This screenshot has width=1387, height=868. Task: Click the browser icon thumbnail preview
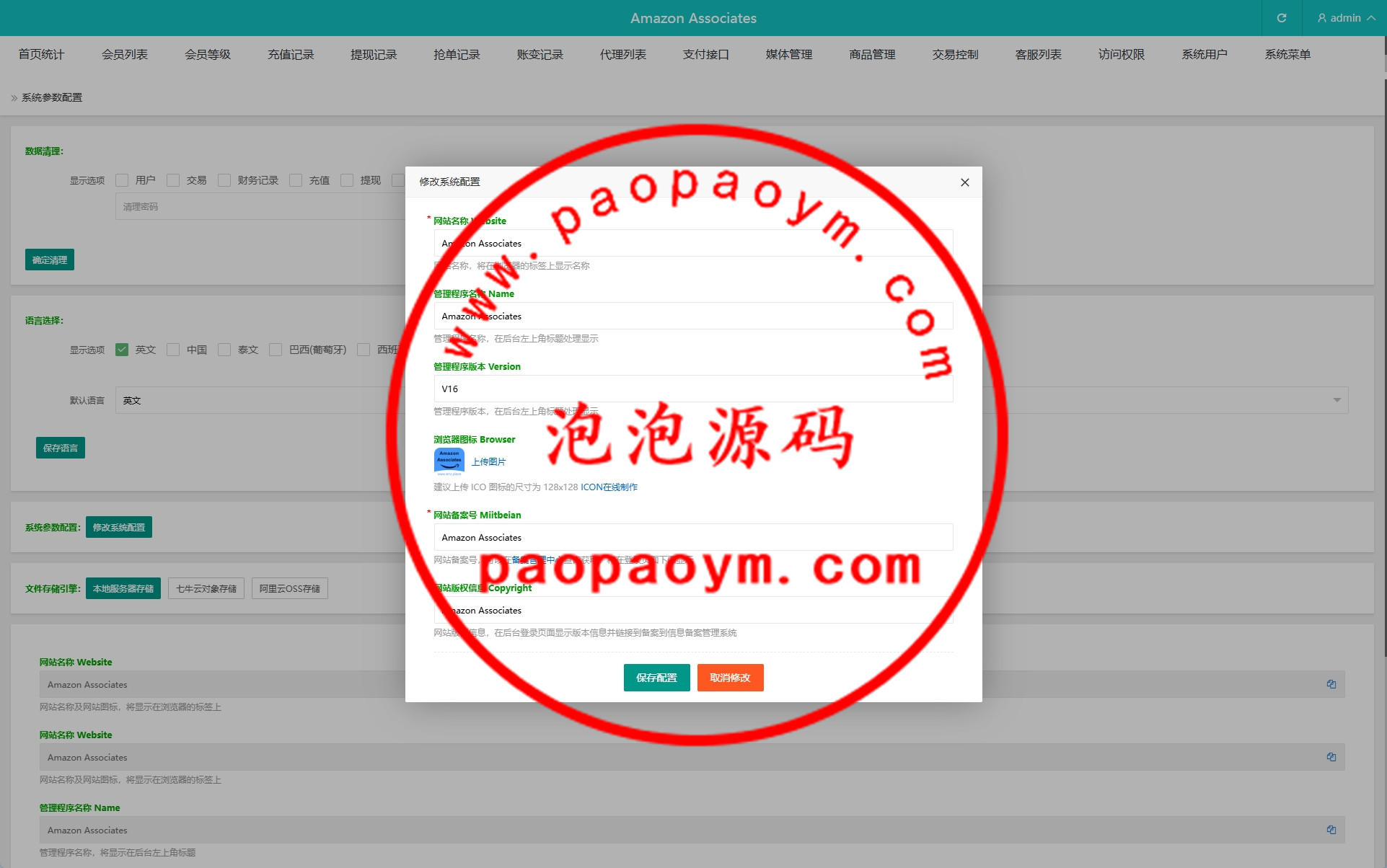(449, 461)
